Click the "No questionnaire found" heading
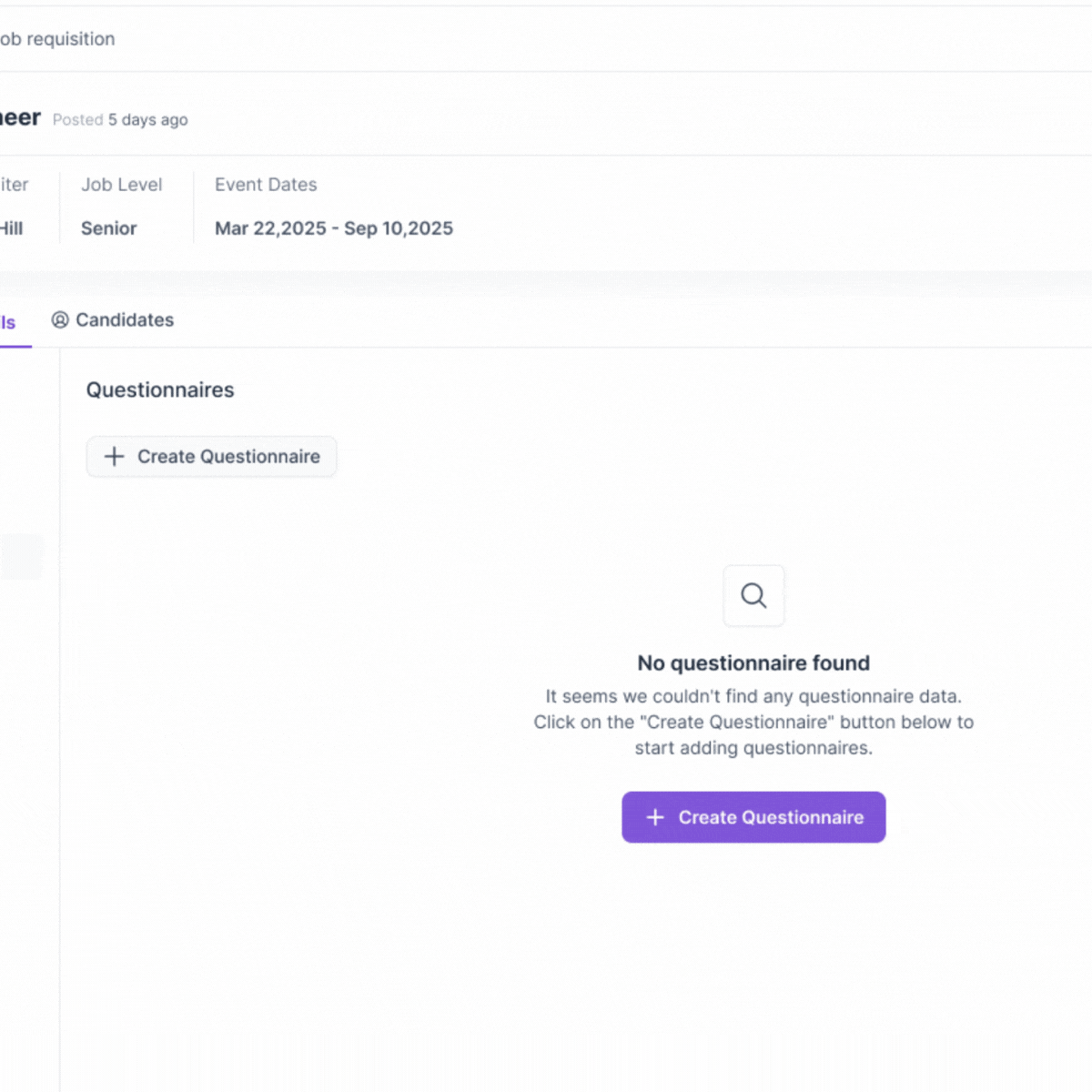Viewport: 1092px width, 1092px height. click(753, 662)
